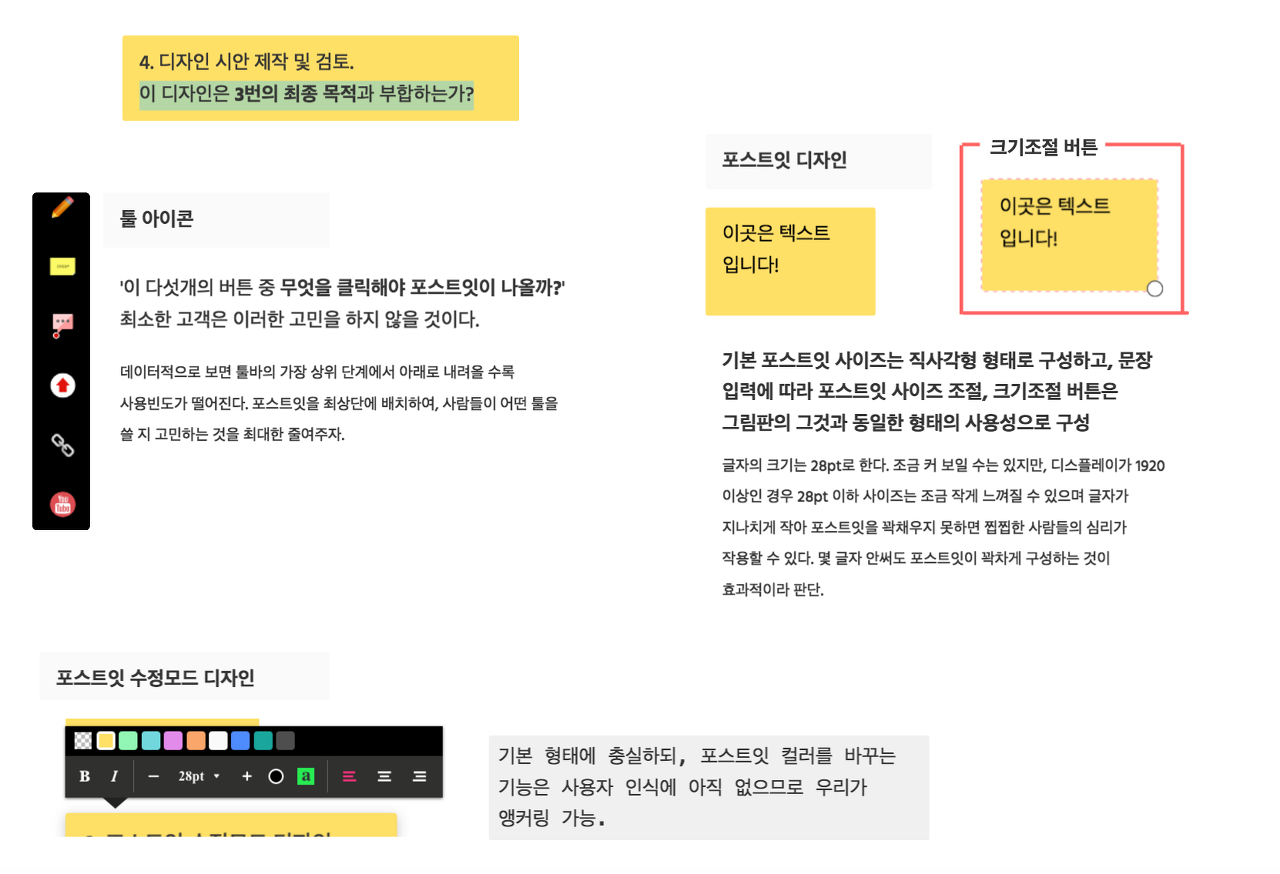The image size is (1280, 874).
Task: Select the orange post-it color swatch
Action: coord(196,741)
